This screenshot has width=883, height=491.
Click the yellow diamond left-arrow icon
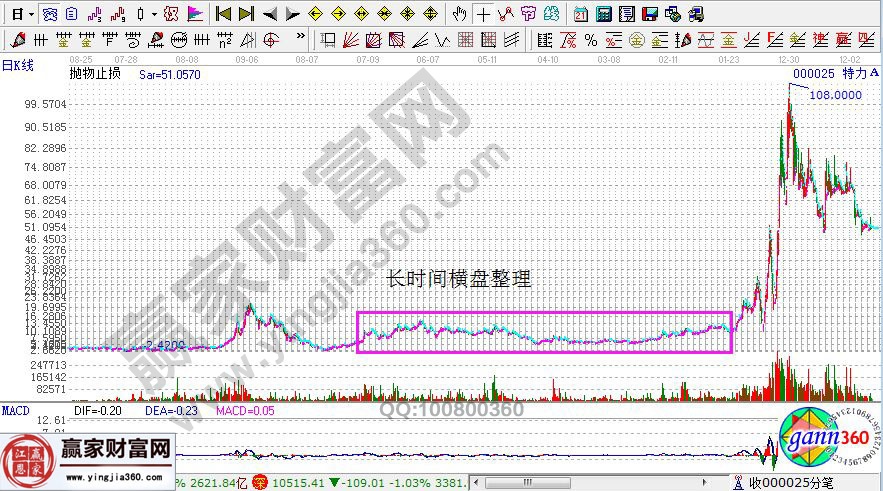point(316,14)
